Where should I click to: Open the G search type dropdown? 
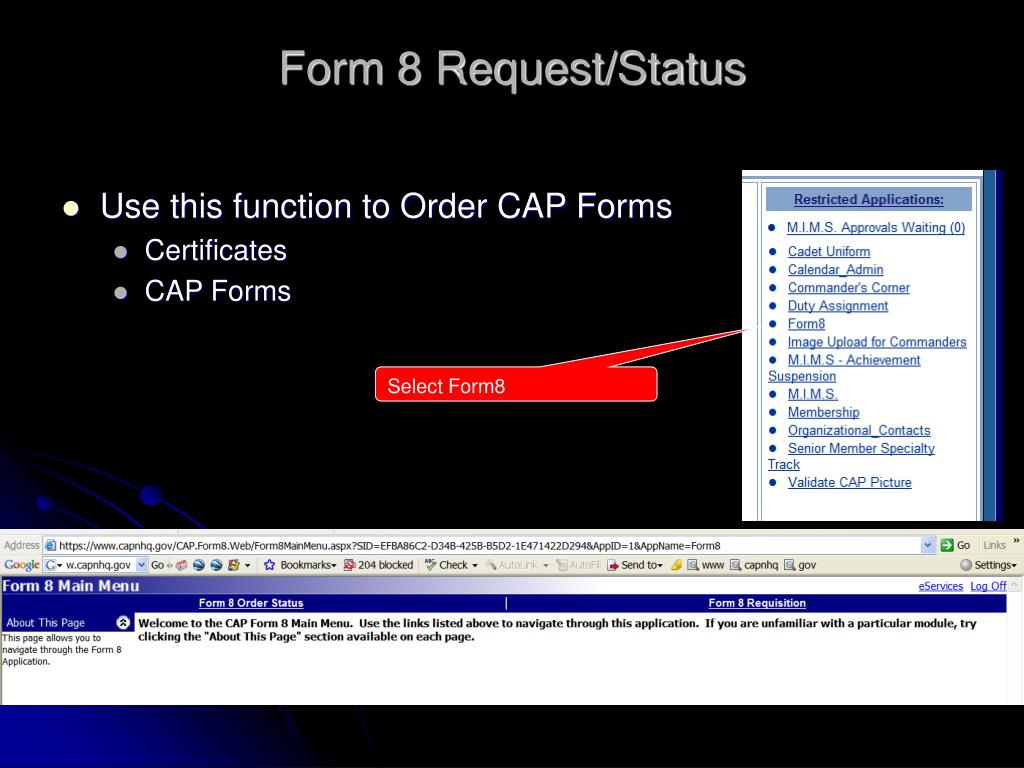[54, 565]
